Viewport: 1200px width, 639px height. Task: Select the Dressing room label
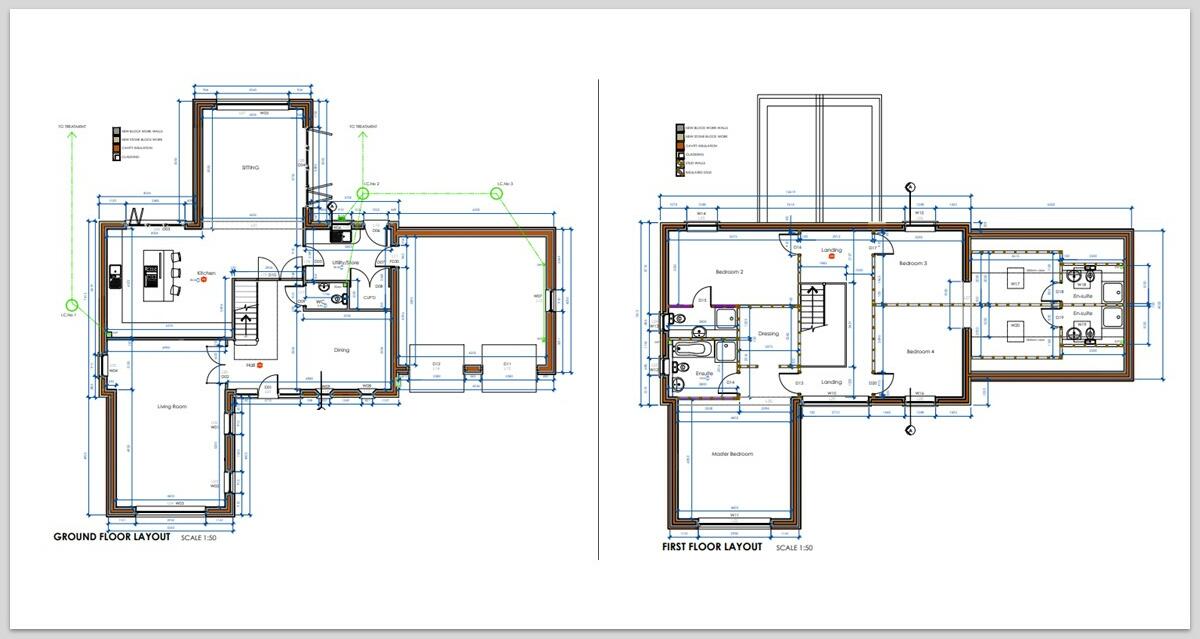pyautogui.click(x=768, y=334)
